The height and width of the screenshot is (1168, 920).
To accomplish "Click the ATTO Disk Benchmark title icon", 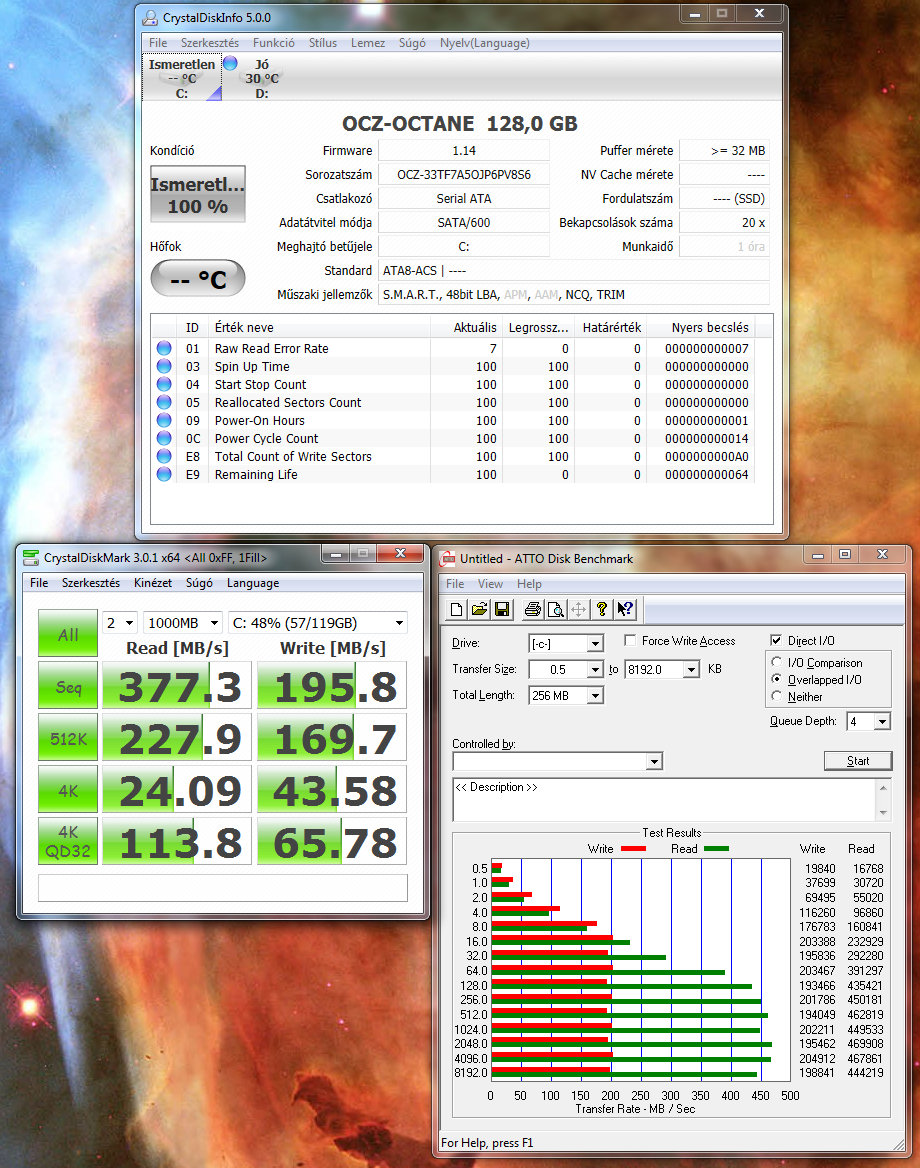I will point(447,559).
